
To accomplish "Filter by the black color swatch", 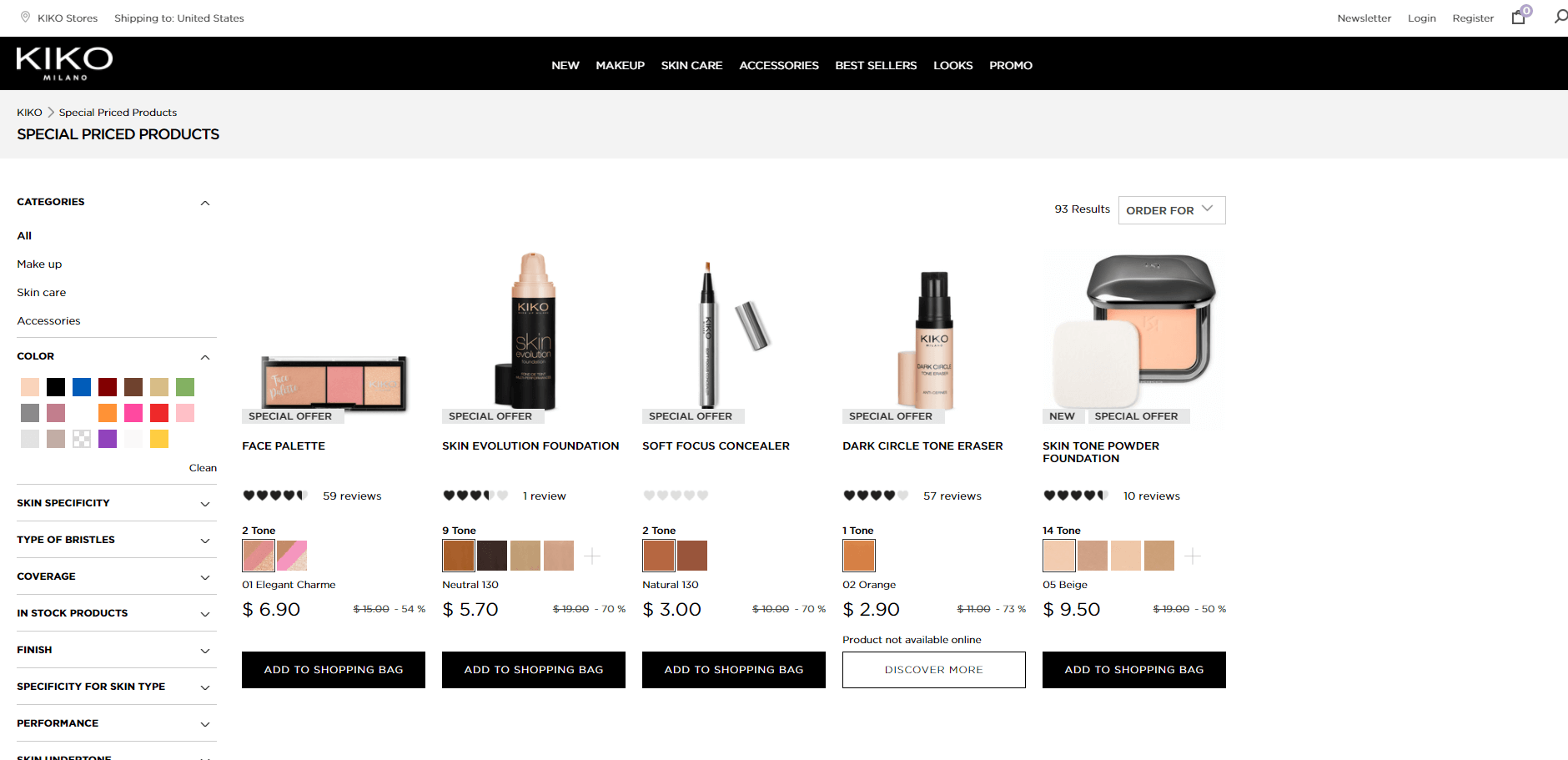I will pos(56,387).
